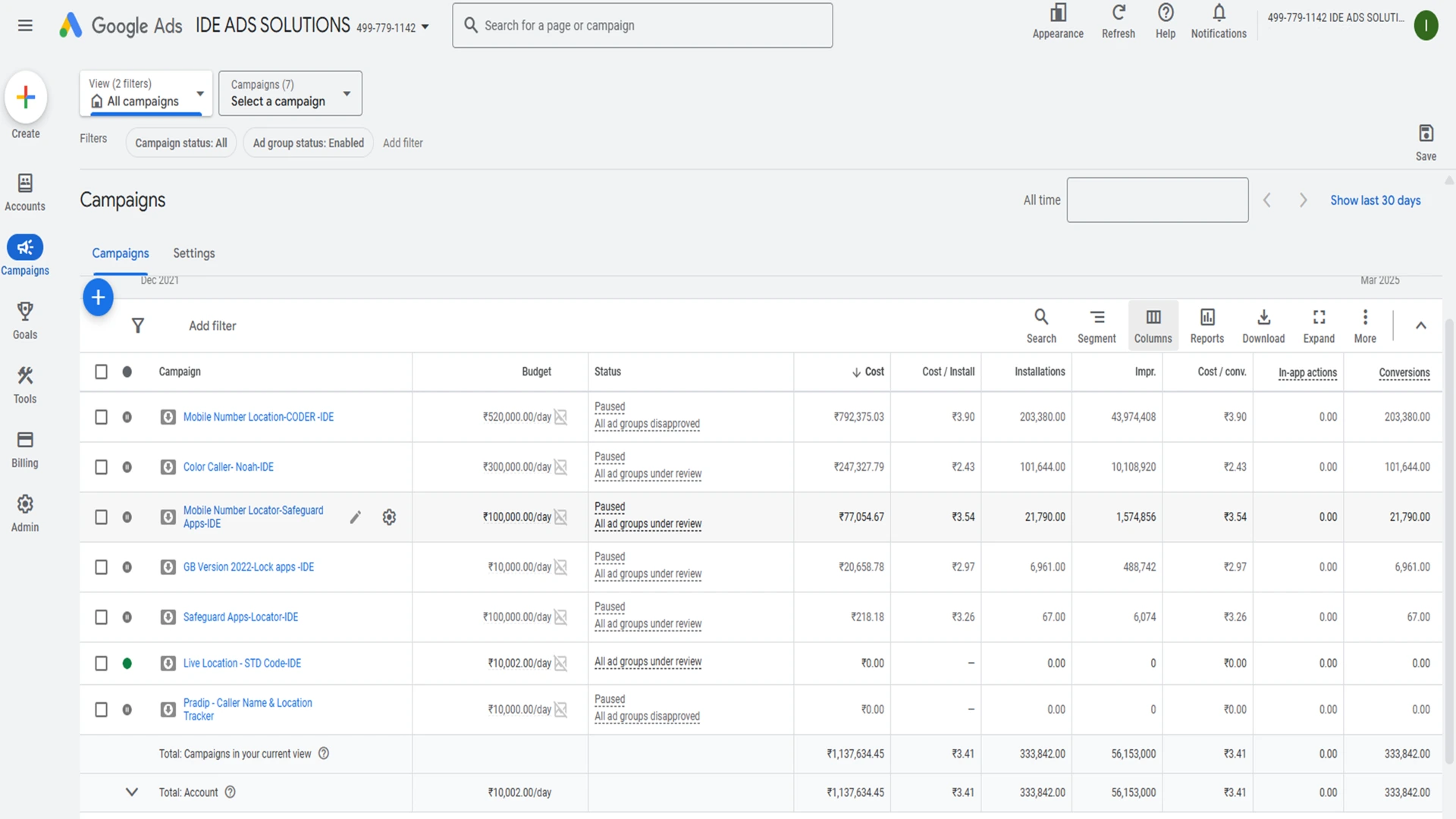
Task: Open GB Version 2022-Lock apps -IDE link
Action: [x=249, y=567]
